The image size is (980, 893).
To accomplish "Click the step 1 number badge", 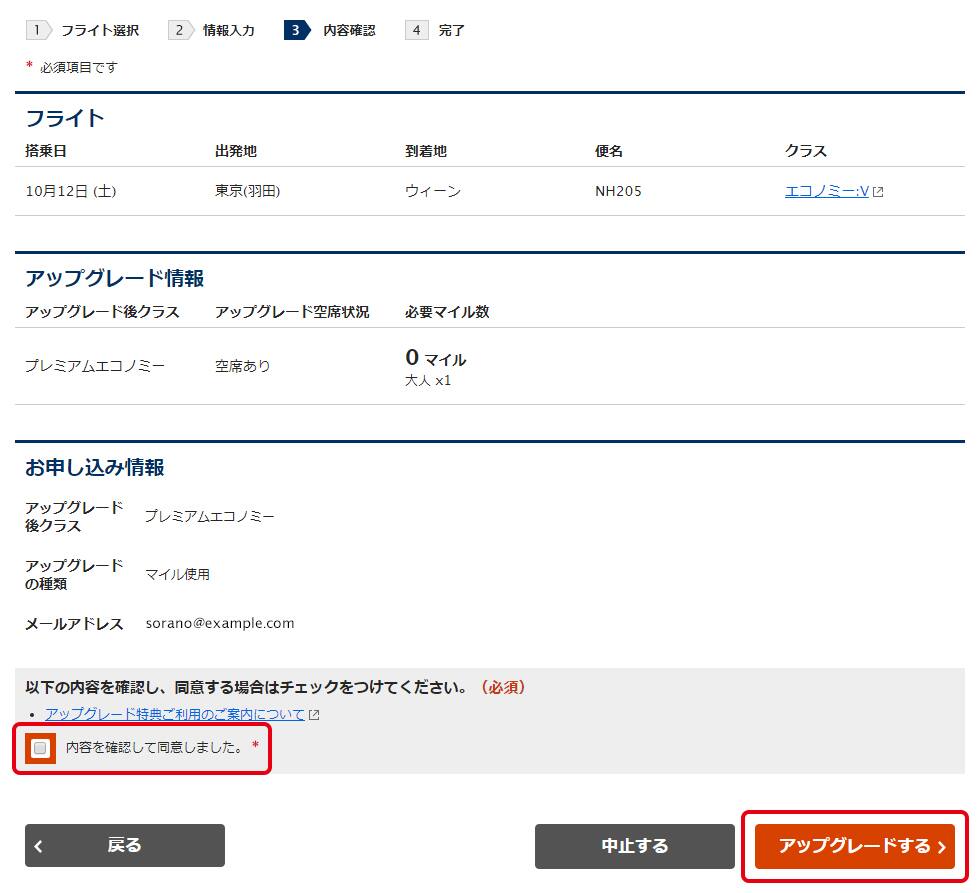I will coord(37,30).
